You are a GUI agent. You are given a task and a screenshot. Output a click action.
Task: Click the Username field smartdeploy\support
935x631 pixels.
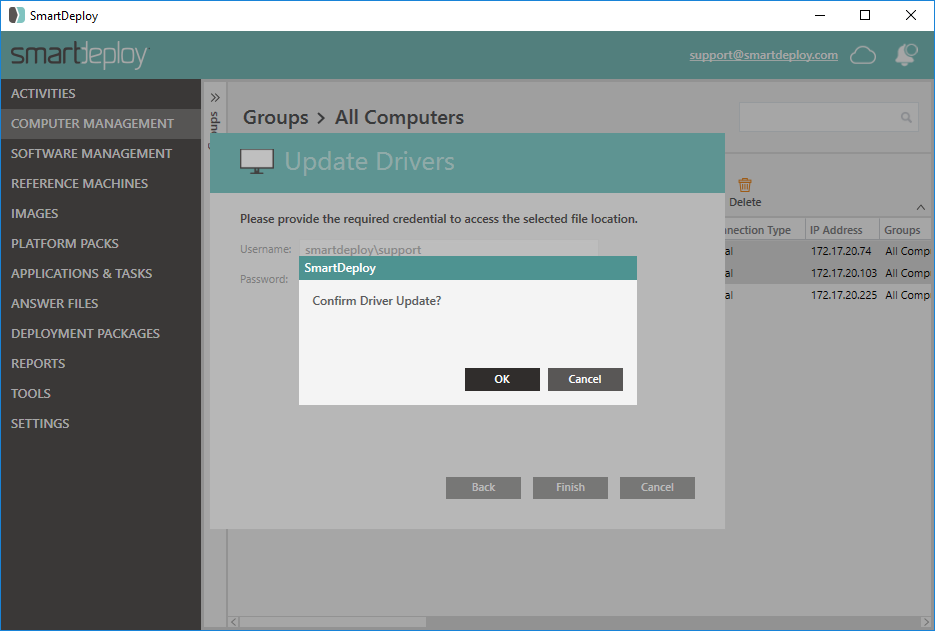(x=448, y=248)
